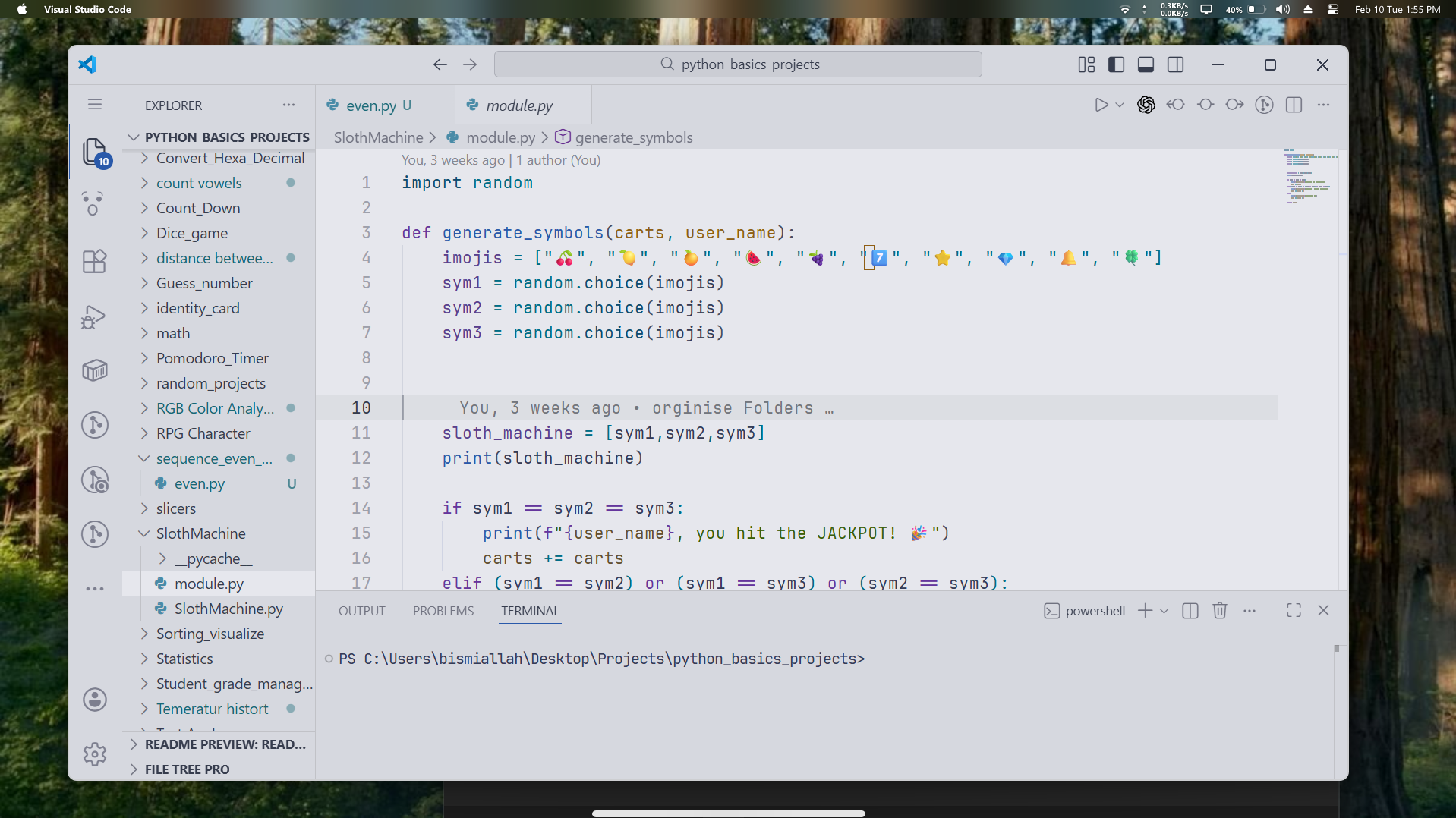The image size is (1456, 818).
Task: Click the terminal prompt line
Action: point(601,659)
